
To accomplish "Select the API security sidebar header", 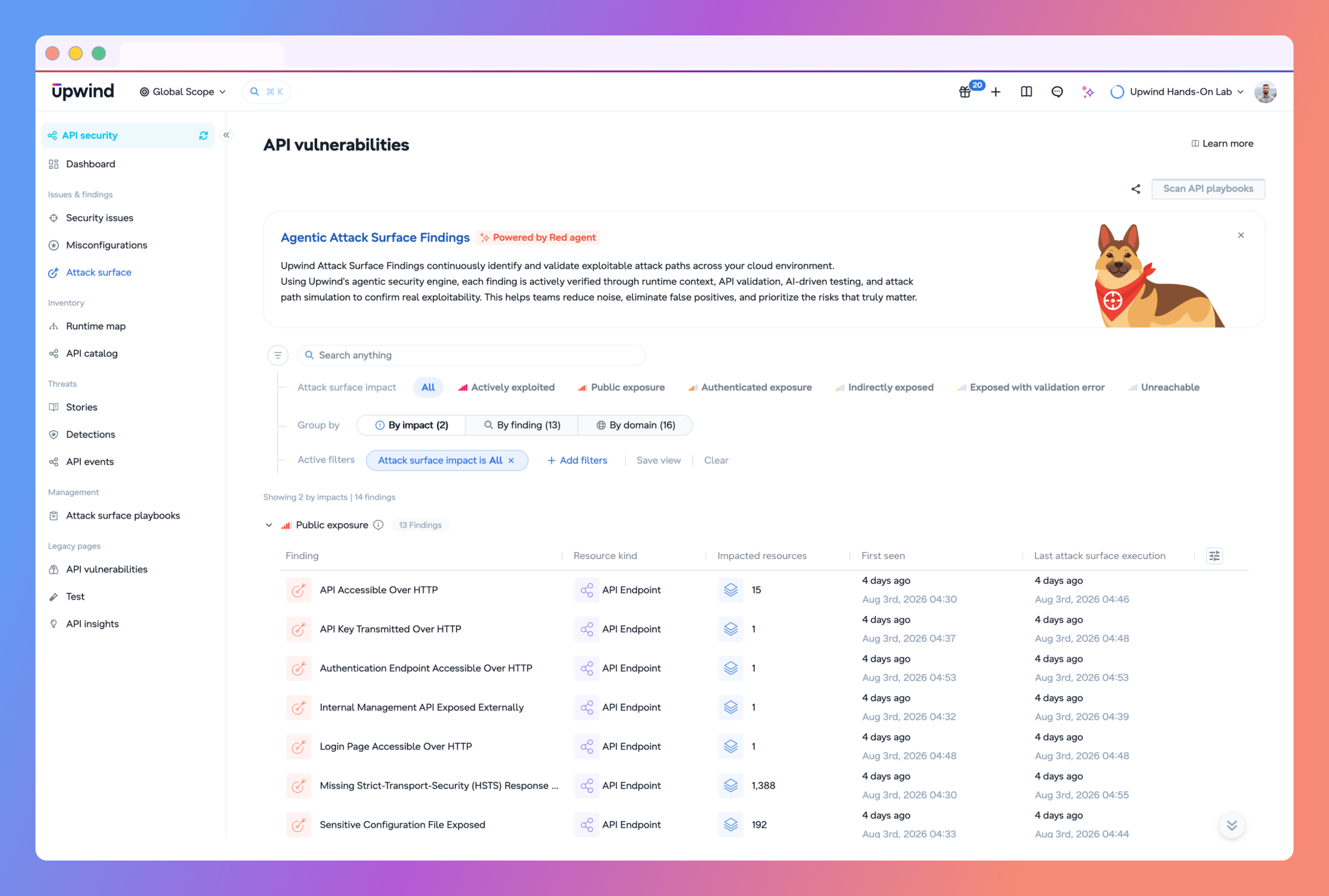I will [128, 135].
